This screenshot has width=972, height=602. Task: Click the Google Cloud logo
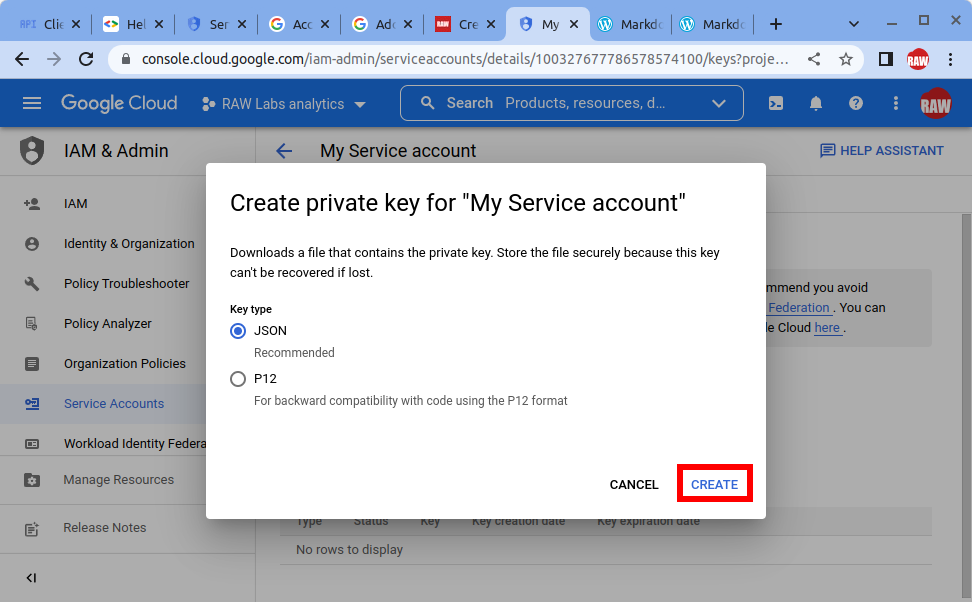coord(119,103)
